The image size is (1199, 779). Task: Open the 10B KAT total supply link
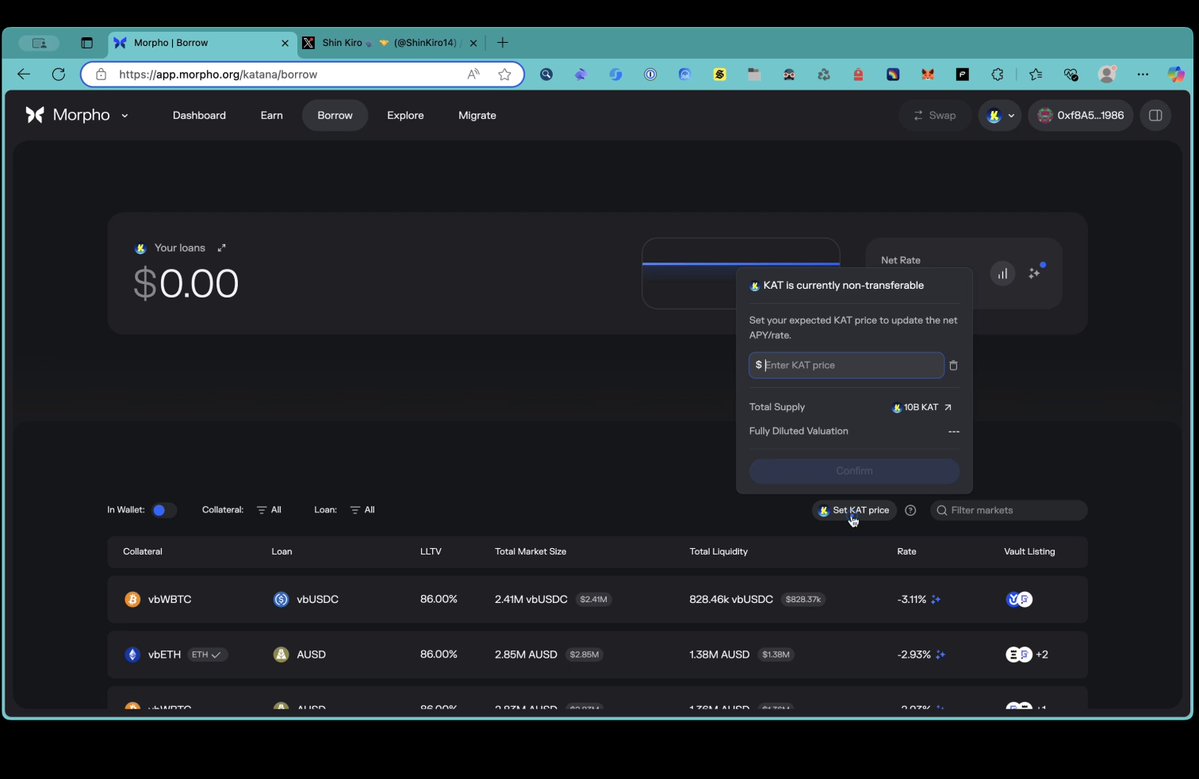[922, 407]
